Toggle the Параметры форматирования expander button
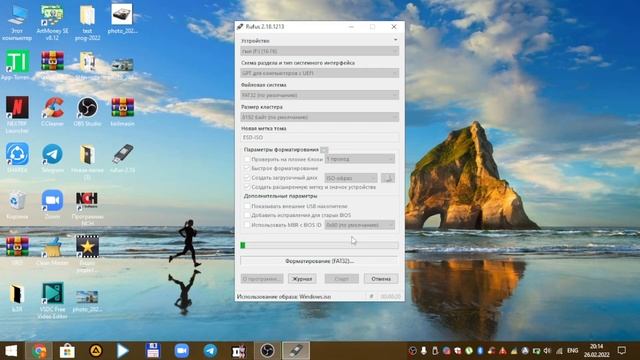 [324, 150]
